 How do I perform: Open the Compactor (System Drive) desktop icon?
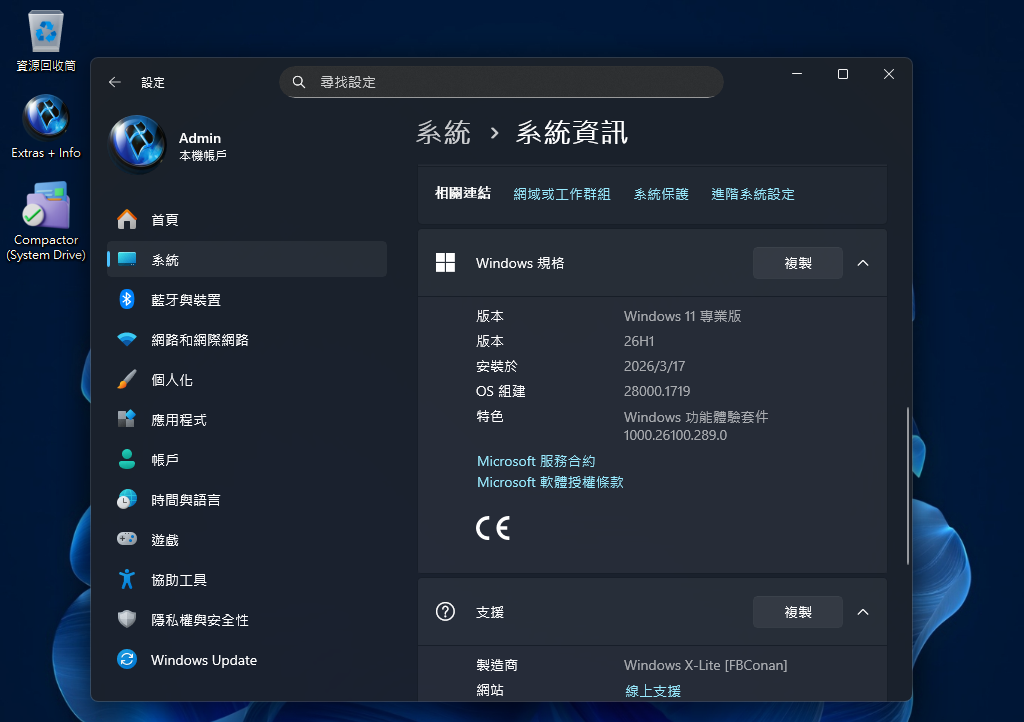pos(46,221)
